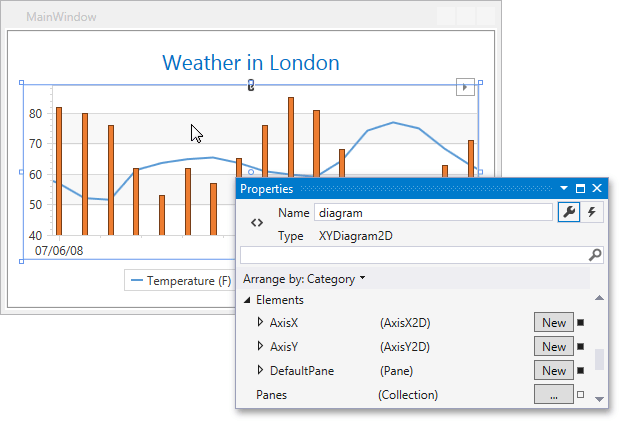Expand the DefaultPane property node

260,370
